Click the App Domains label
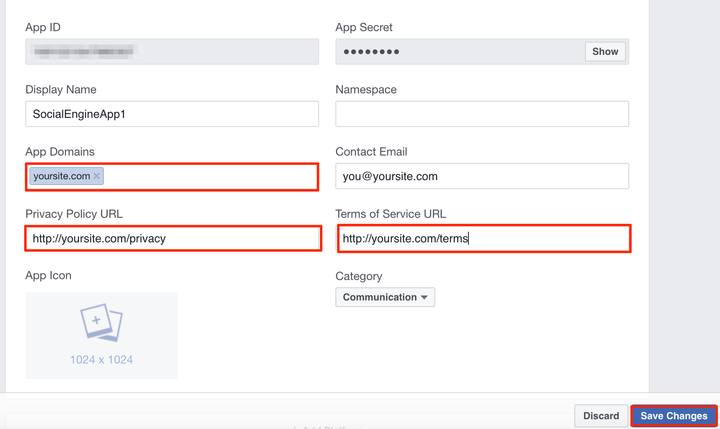Viewport: 720px width, 429px height. [x=60, y=152]
